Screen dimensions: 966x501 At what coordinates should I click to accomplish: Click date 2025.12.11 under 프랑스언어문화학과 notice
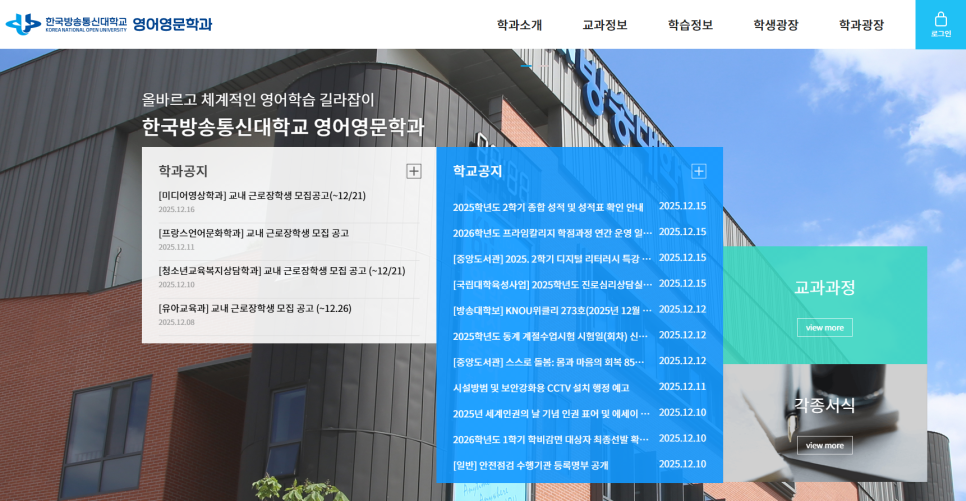coord(176,247)
